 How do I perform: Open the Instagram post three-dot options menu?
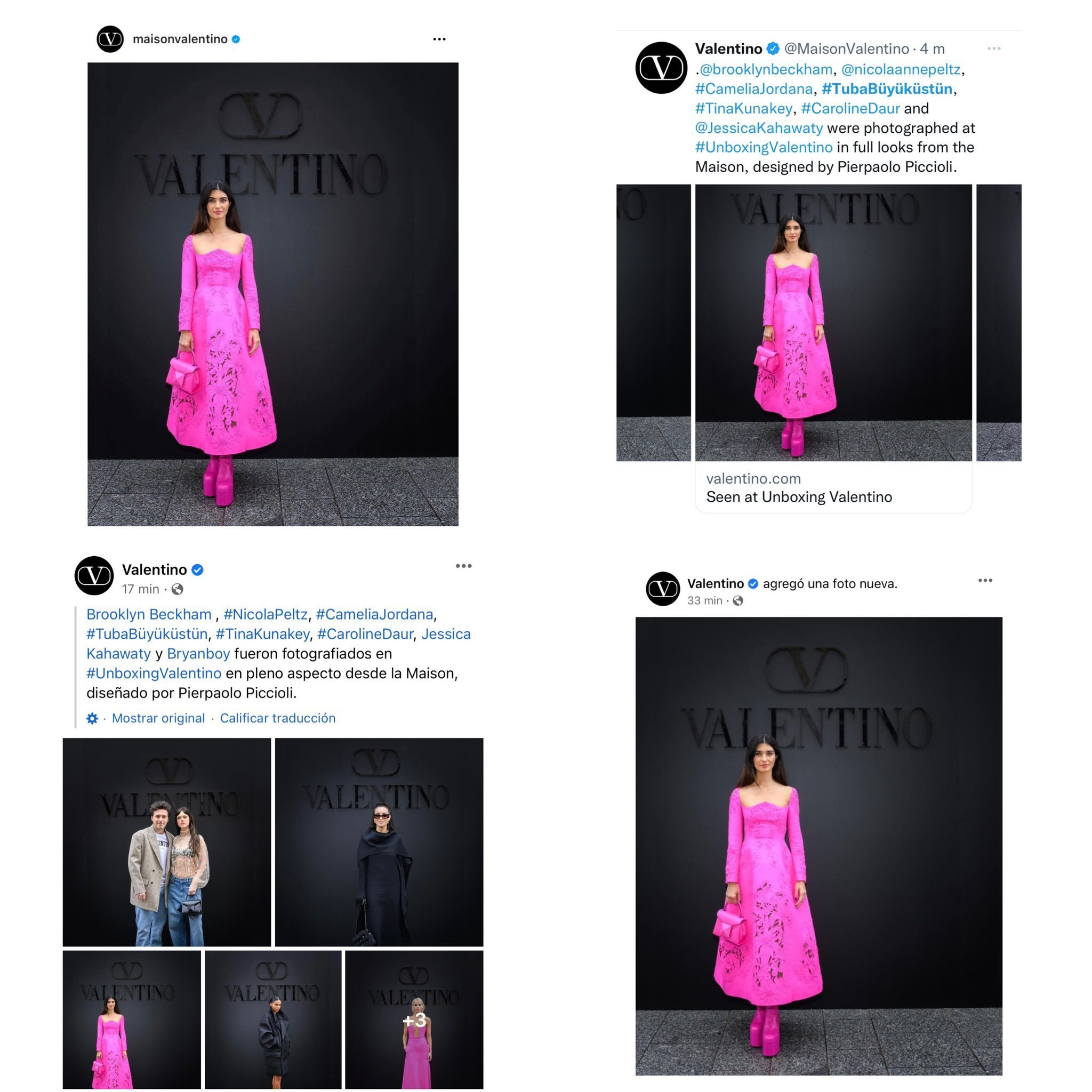coord(439,39)
